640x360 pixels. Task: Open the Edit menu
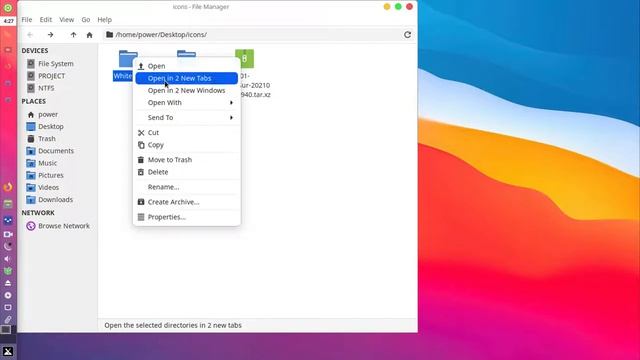coord(46,20)
